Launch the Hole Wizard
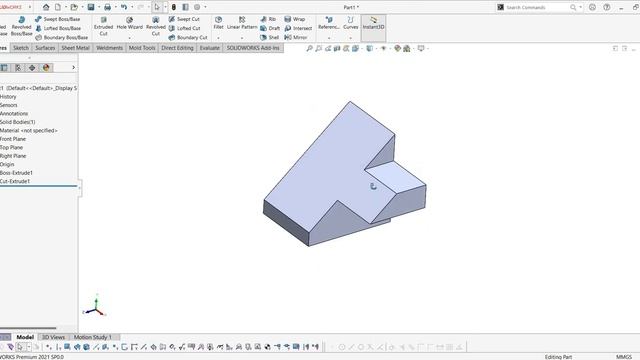The height and width of the screenshot is (360, 640). pyautogui.click(x=129, y=23)
